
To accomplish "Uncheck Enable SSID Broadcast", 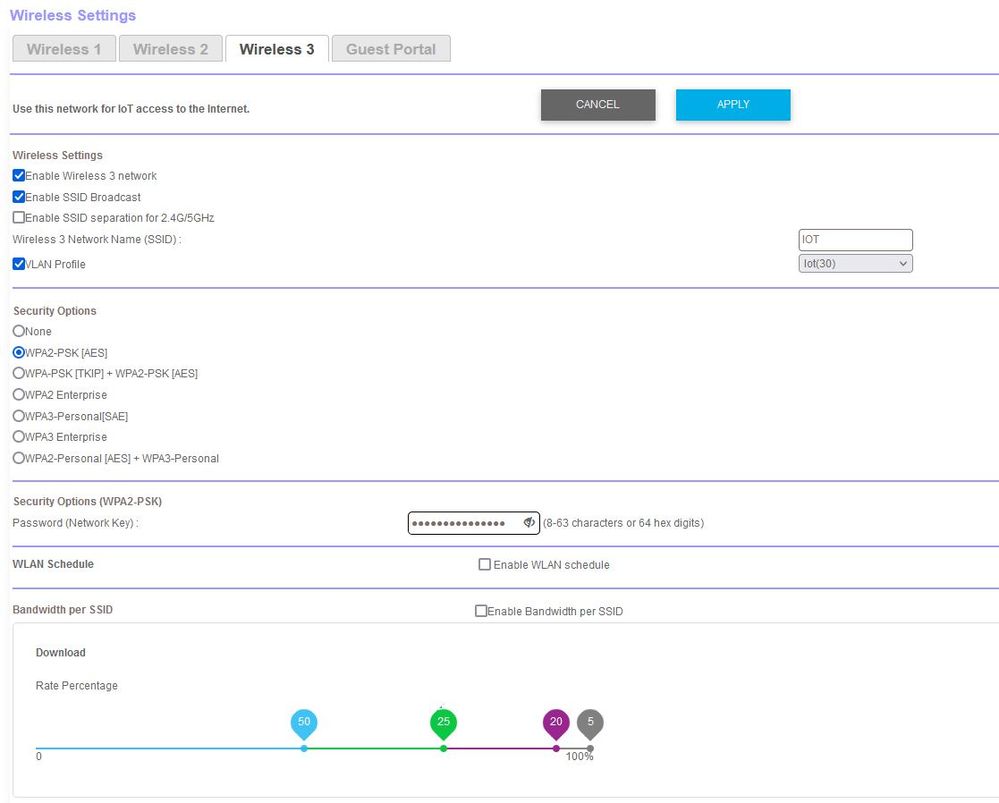I will (x=17, y=196).
